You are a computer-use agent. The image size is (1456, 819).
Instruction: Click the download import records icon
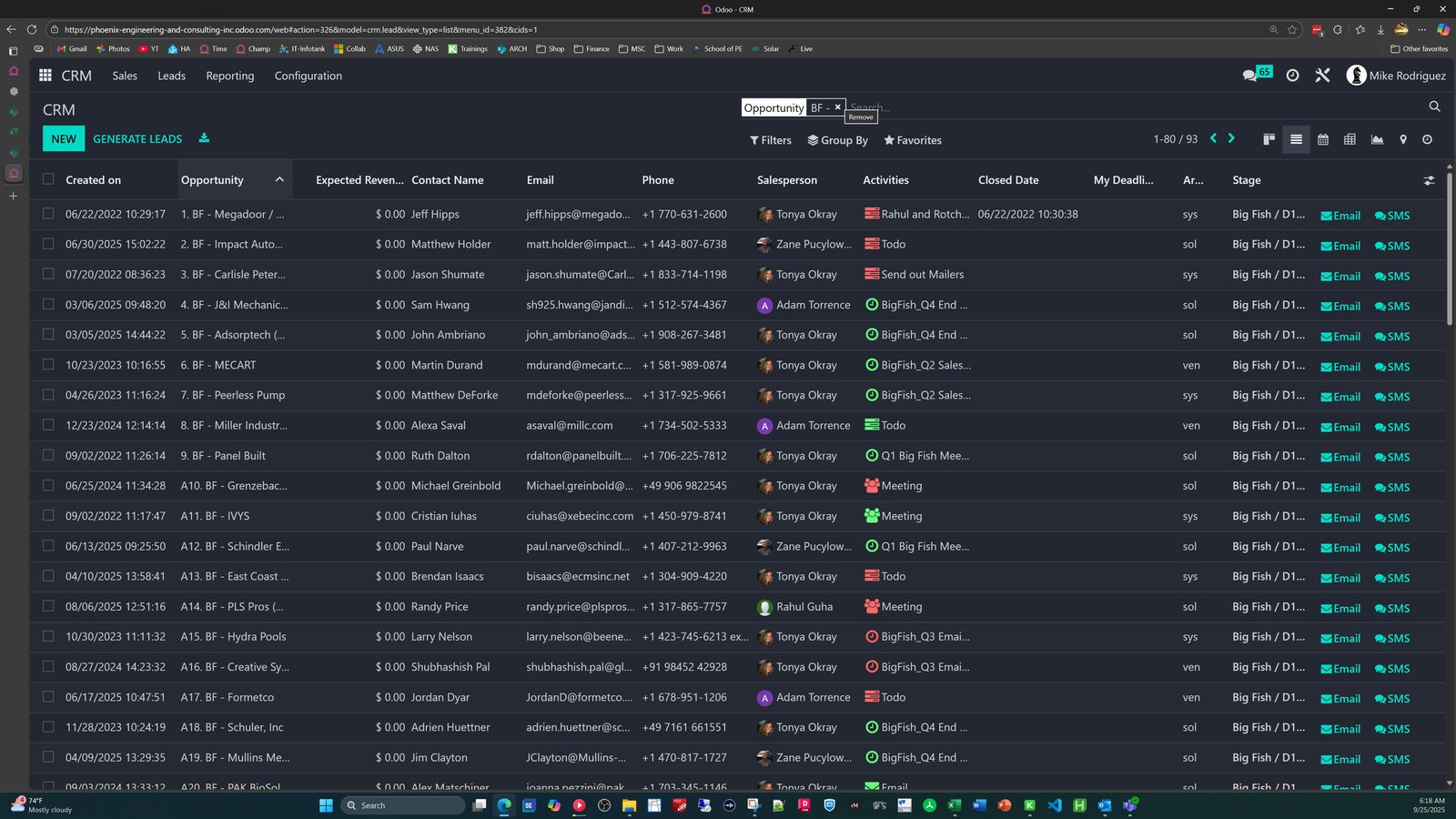coord(204,138)
